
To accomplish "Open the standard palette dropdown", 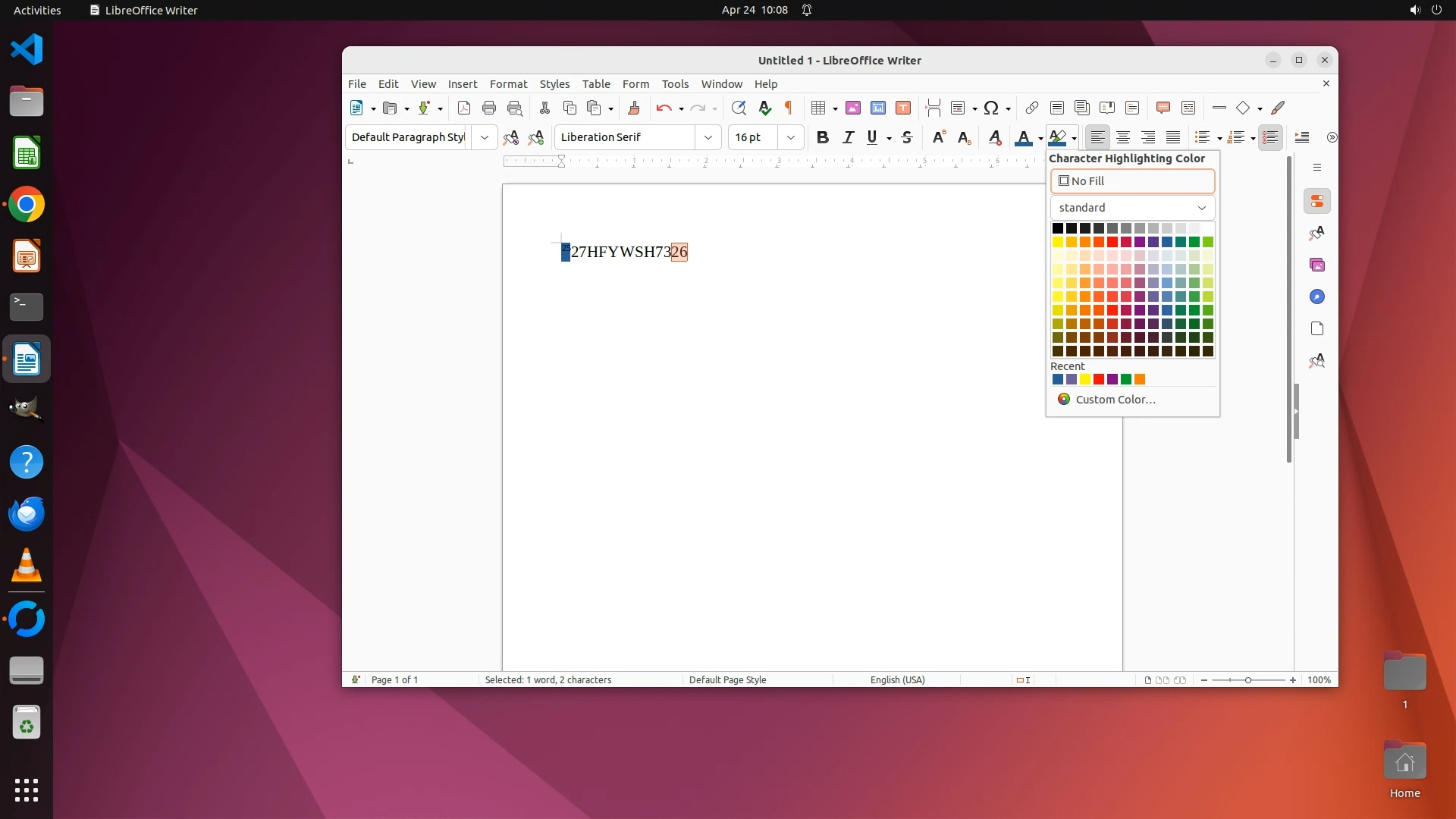I will 1132,208.
